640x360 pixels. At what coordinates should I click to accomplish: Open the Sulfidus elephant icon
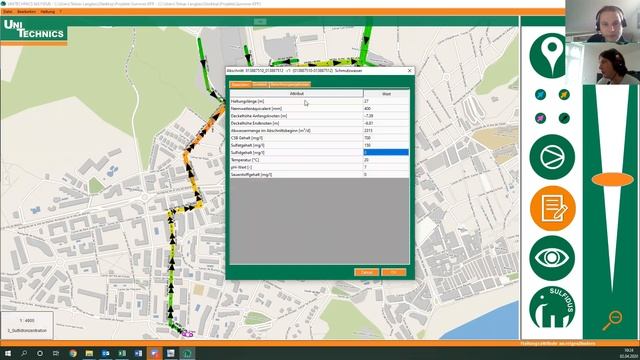[x=552, y=308]
